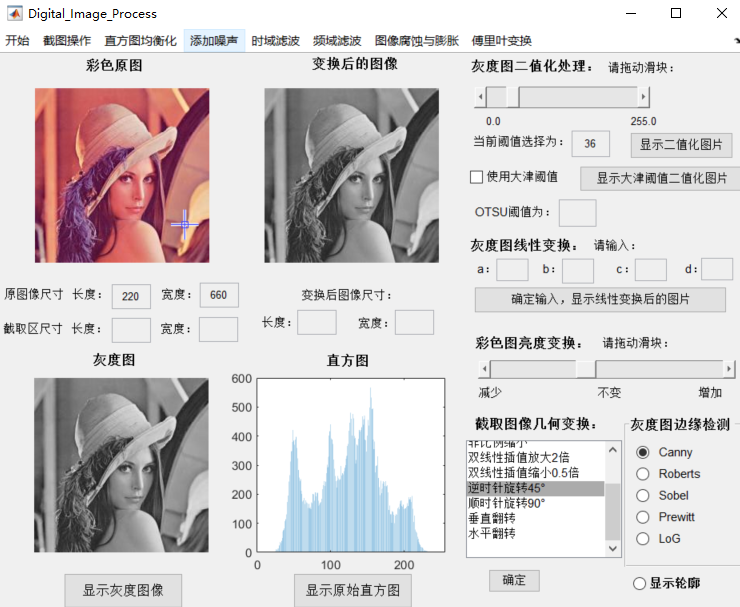Maximize the Digital_Image_Process window

(676, 13)
